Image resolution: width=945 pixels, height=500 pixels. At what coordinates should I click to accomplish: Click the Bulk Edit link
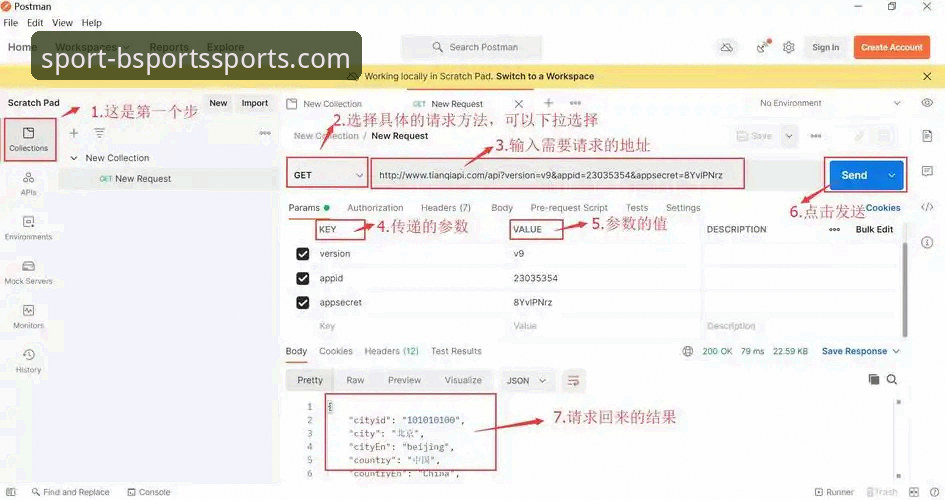pyautogui.click(x=874, y=230)
